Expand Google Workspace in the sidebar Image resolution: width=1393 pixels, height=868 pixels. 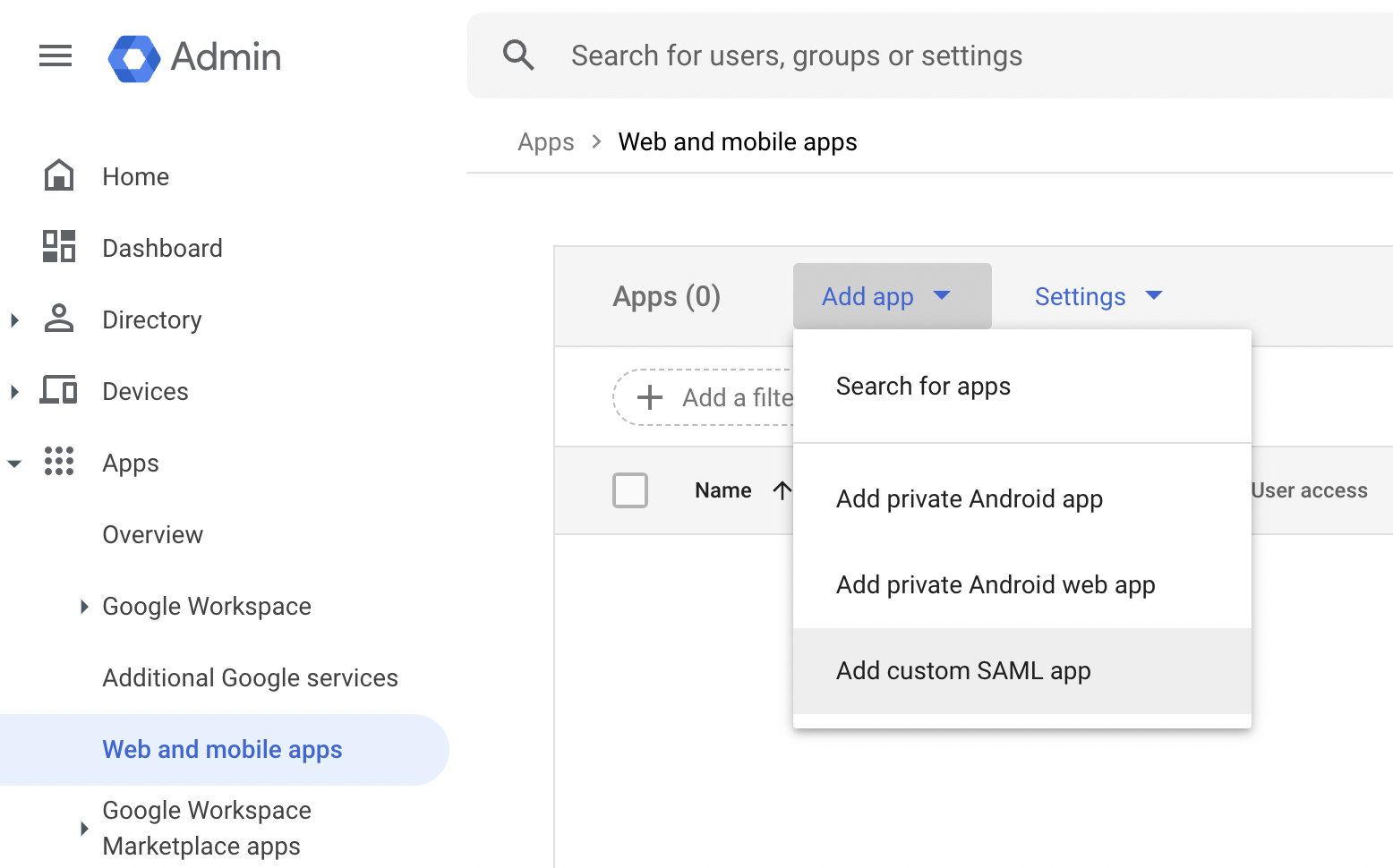pyautogui.click(x=83, y=606)
